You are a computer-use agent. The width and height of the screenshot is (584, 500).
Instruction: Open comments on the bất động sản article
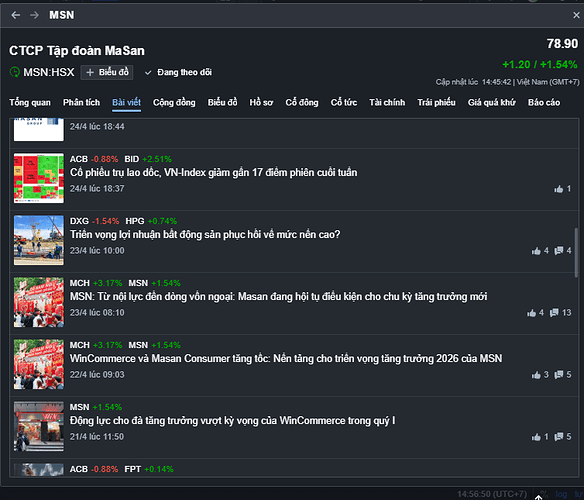[x=558, y=251]
